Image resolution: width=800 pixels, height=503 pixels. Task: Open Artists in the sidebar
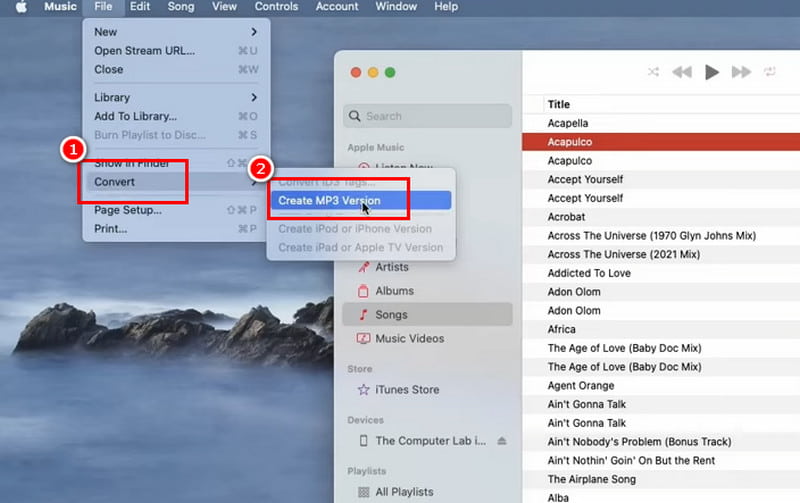click(428, 267)
